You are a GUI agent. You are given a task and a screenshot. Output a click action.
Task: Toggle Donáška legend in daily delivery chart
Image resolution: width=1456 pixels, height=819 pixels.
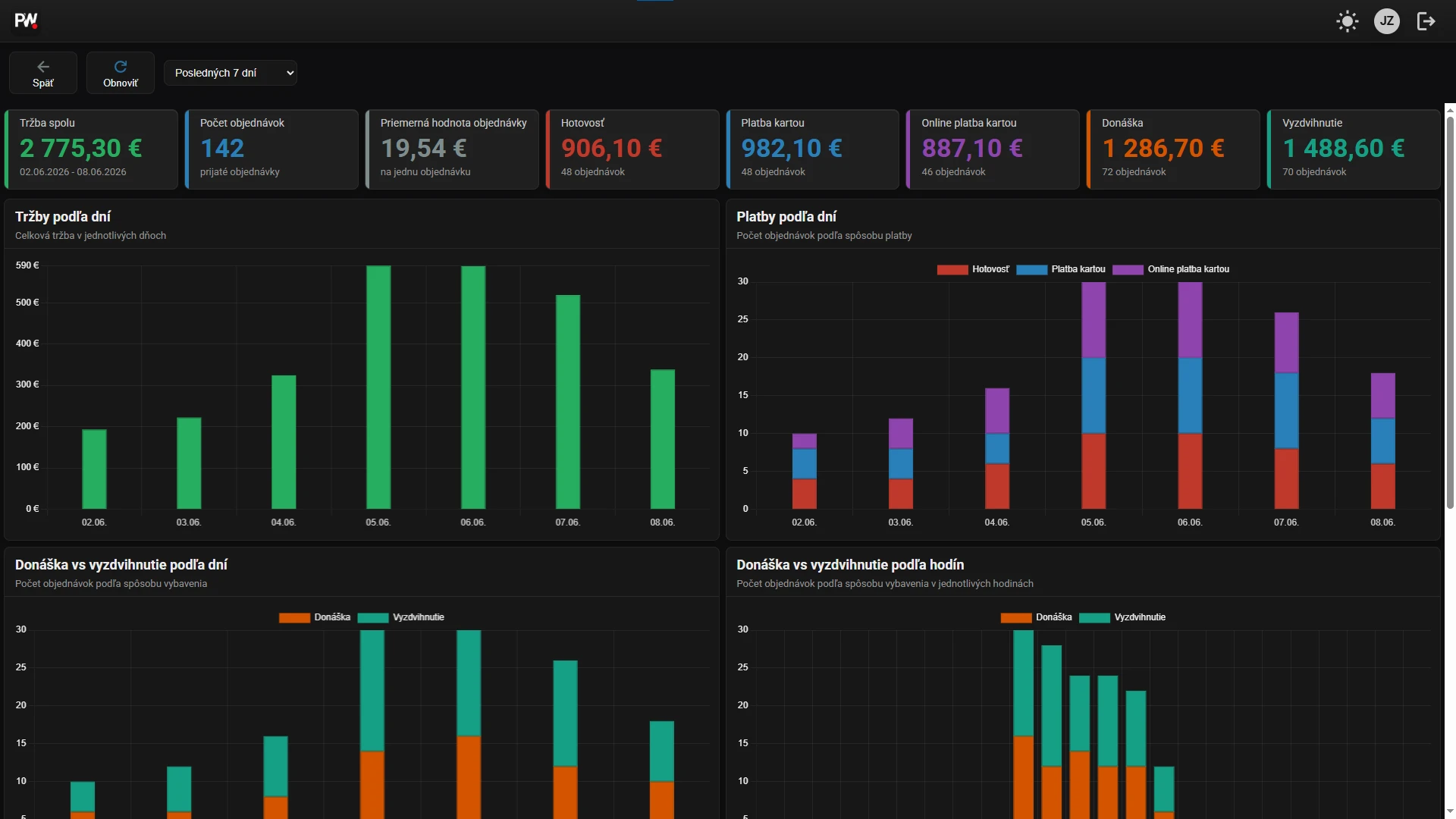click(315, 617)
